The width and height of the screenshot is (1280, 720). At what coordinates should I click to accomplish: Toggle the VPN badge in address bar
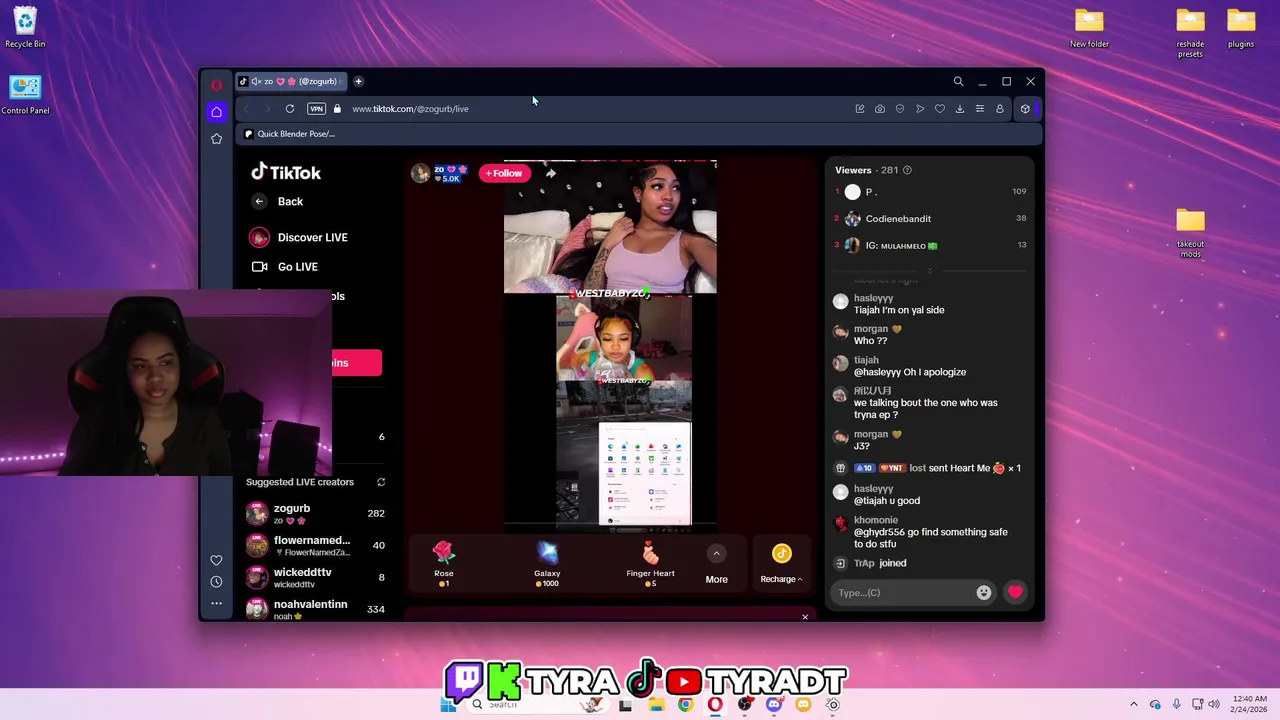coord(316,108)
